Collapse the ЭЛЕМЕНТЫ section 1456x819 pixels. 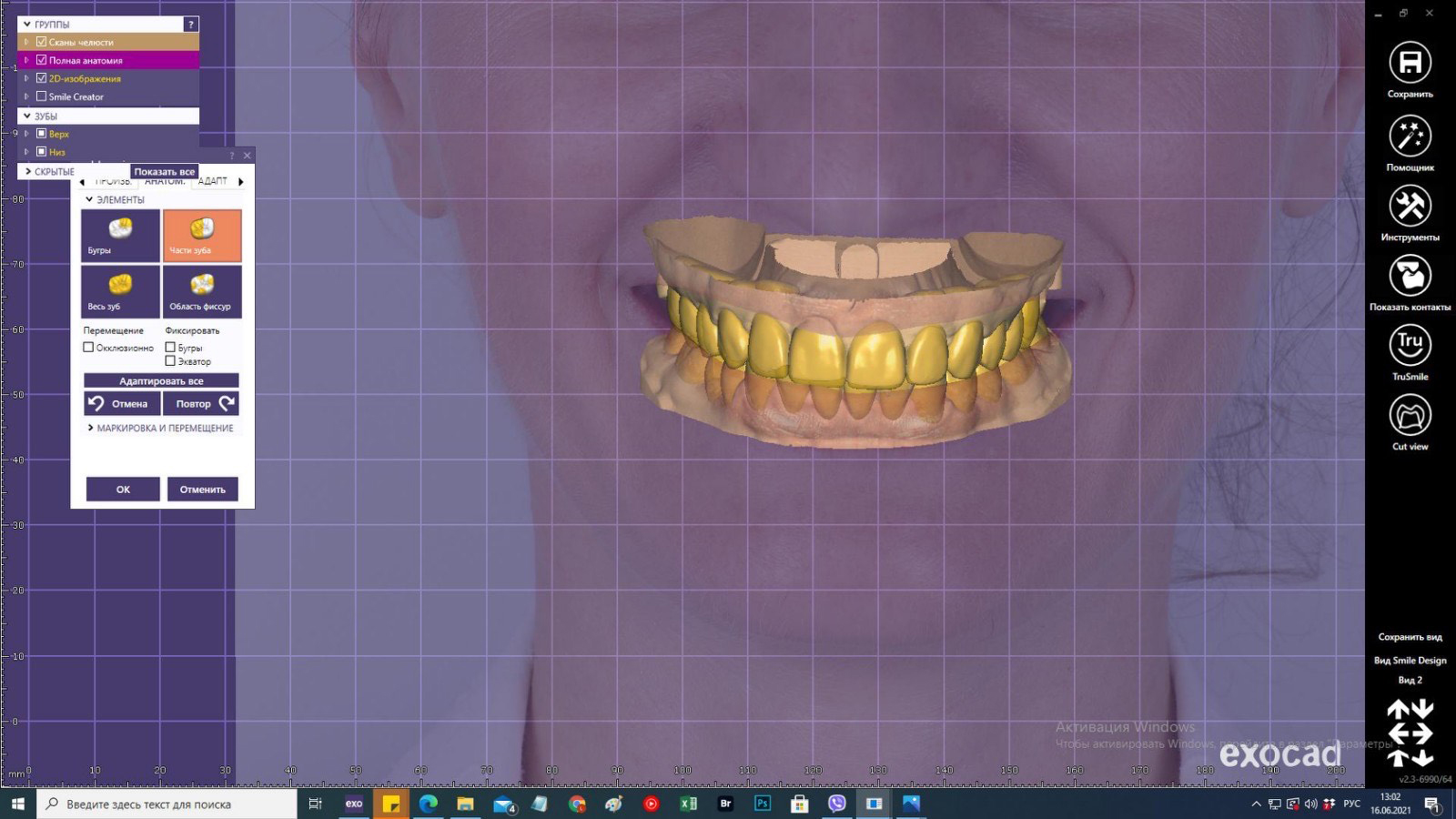(89, 199)
